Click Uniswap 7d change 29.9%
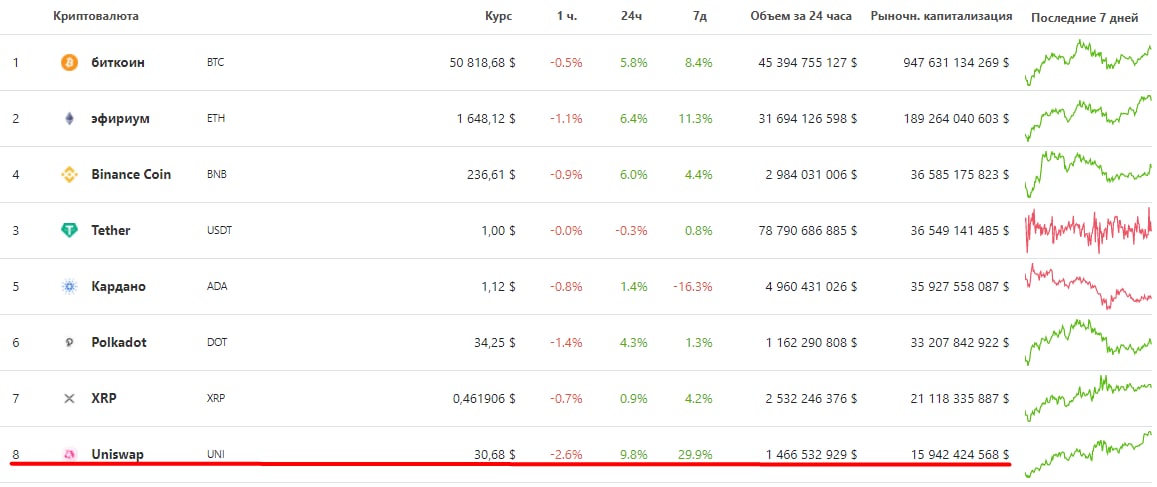 (x=695, y=455)
